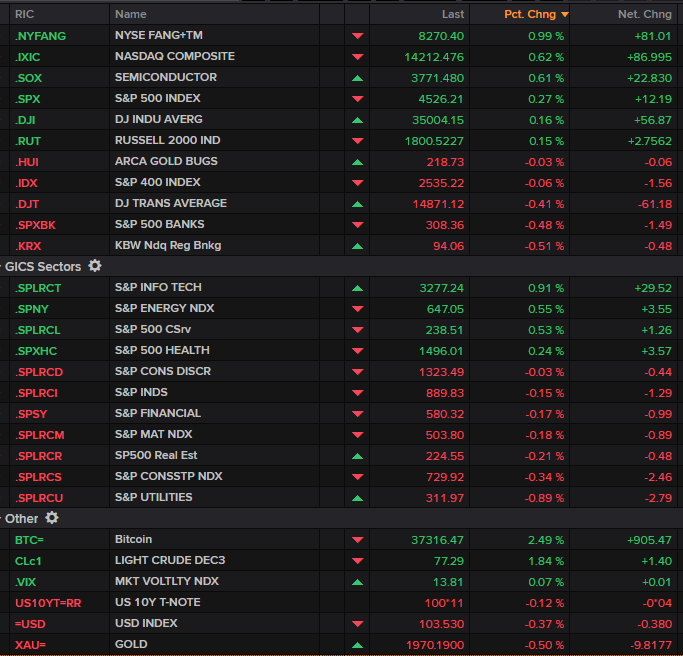Select the .VIX ticker
Viewport: 683px width, 656px height.
click(25, 582)
